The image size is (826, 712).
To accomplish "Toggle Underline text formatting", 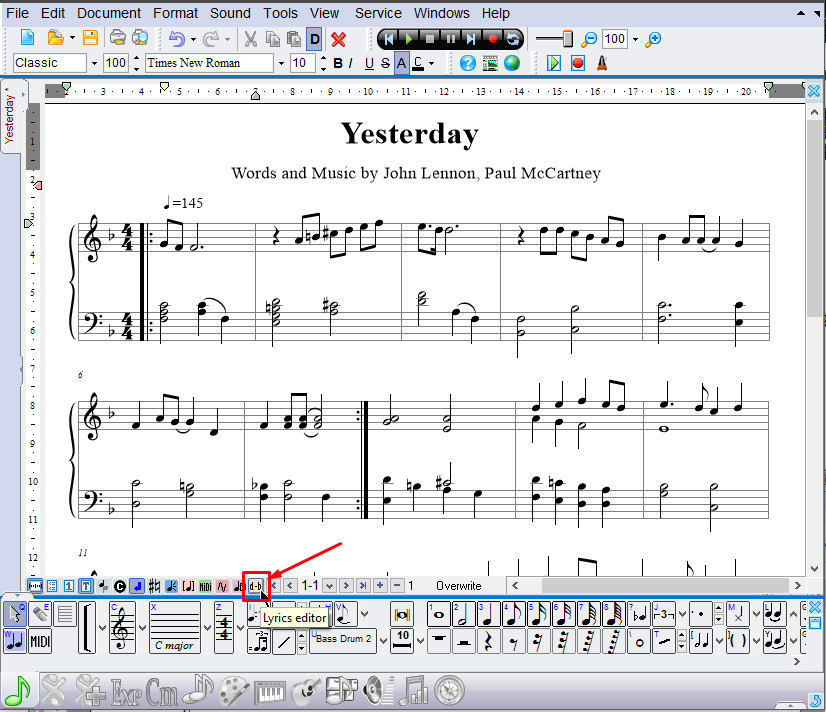I will [369, 63].
